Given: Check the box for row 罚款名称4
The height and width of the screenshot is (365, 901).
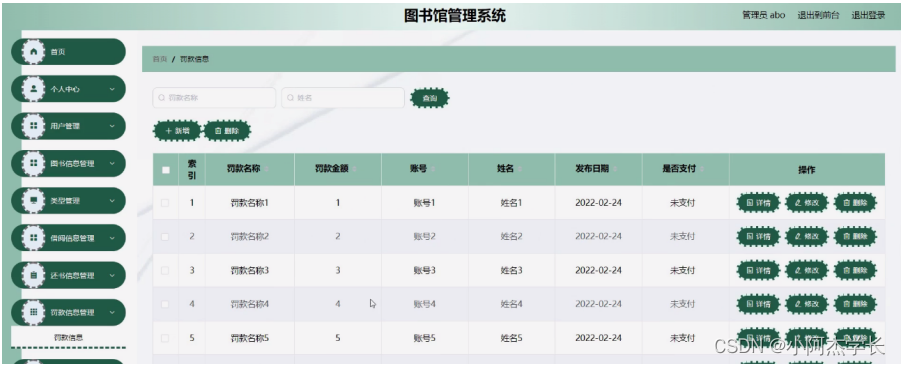Looking at the screenshot, I should (x=165, y=303).
